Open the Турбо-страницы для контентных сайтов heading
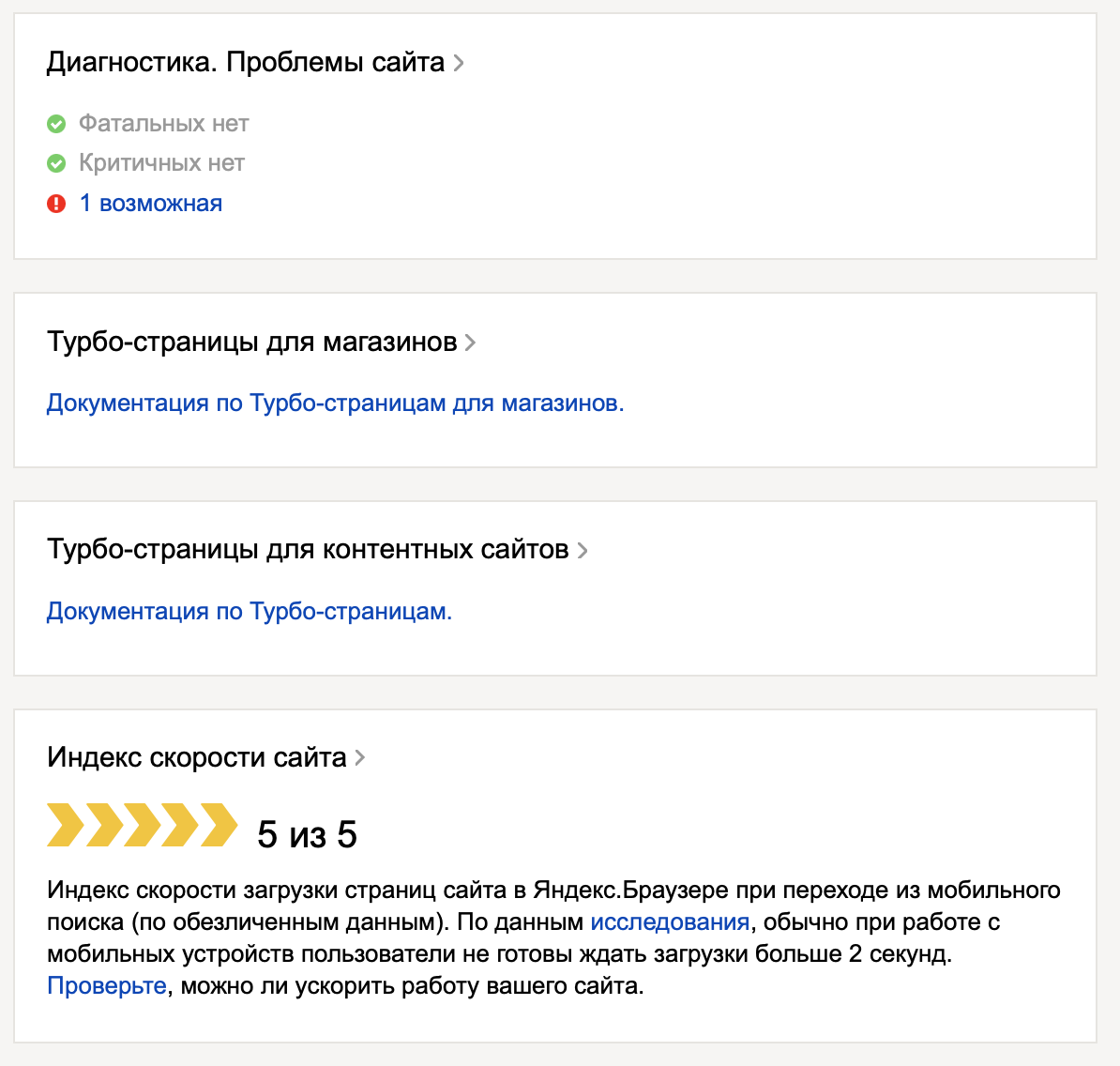This screenshot has height=1066, width=1120. click(x=308, y=550)
